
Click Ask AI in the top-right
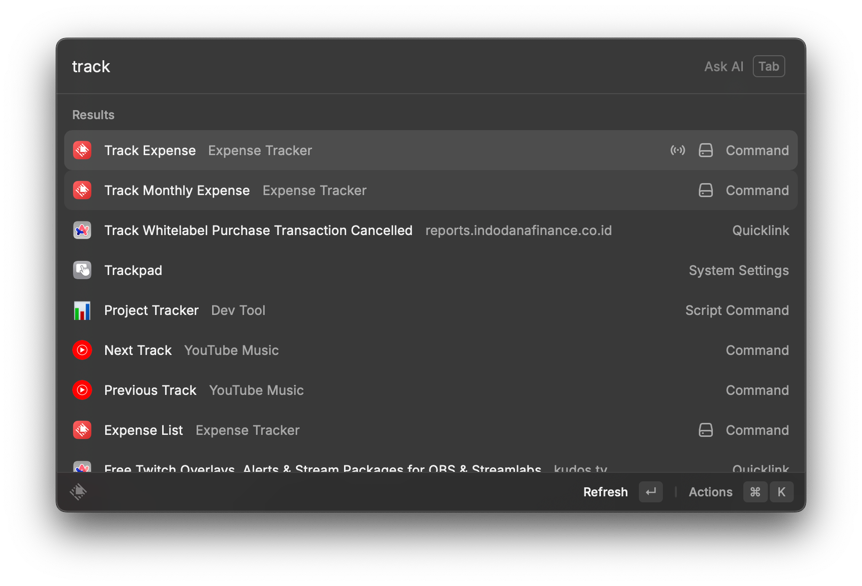[723, 66]
